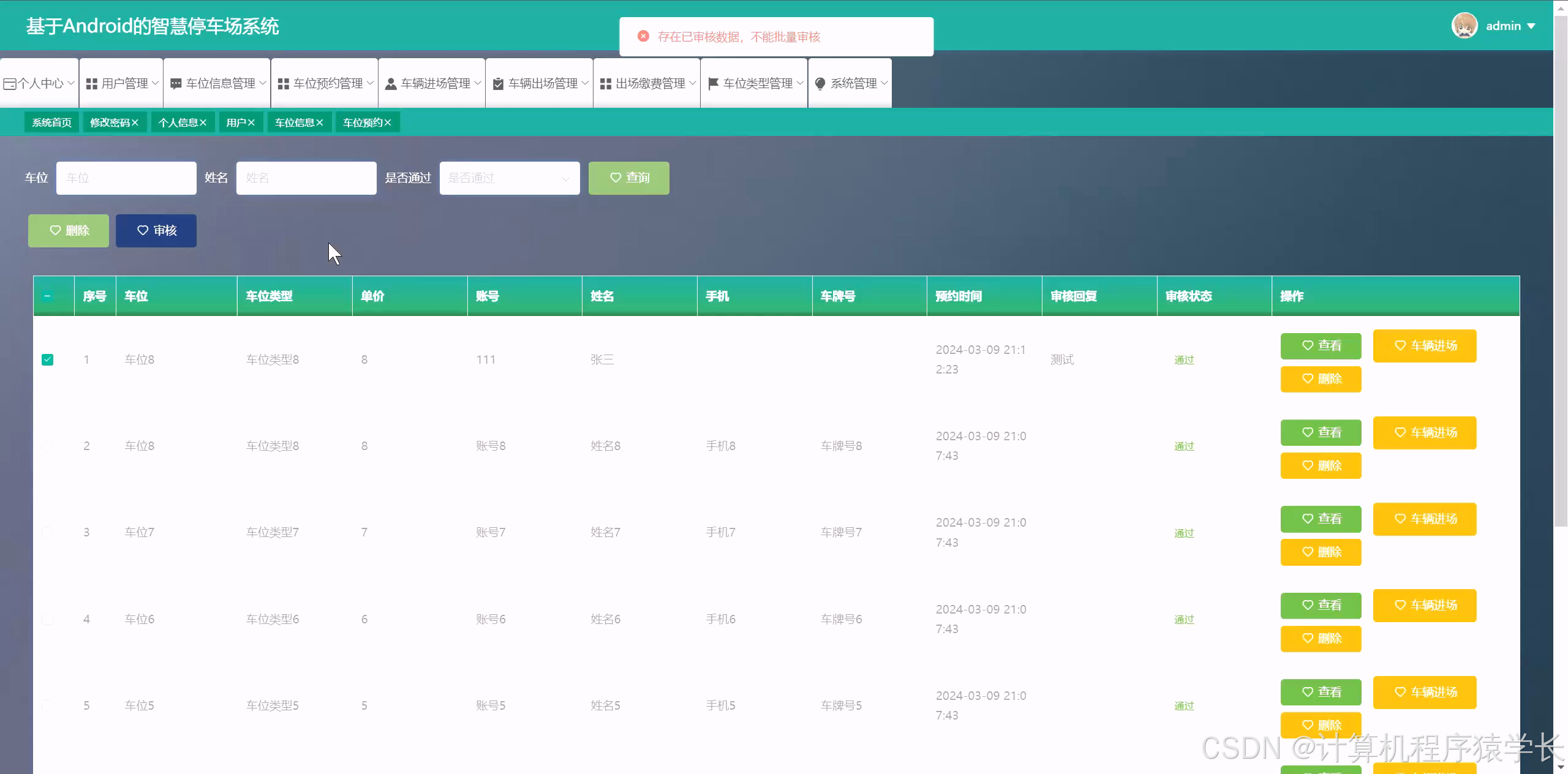Close the 修改密码 tab with its X
This screenshot has width=1568, height=774.
tap(135, 122)
